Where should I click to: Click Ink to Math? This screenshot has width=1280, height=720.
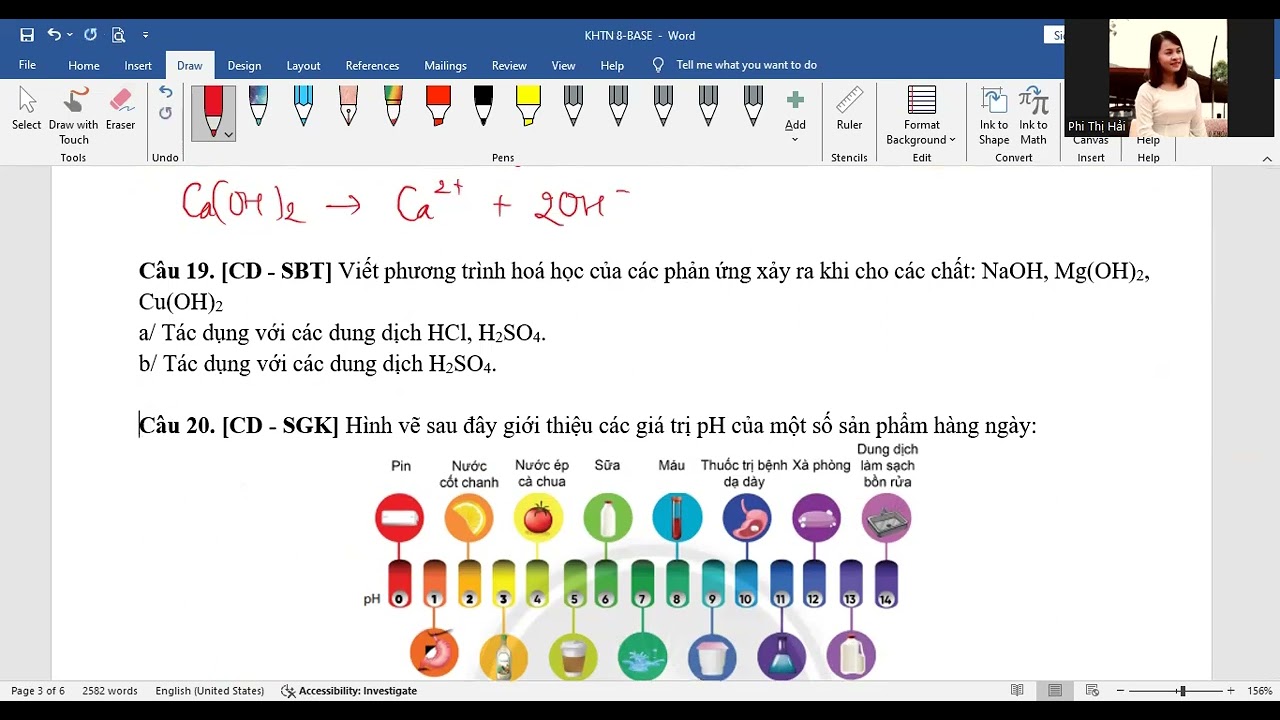pos(1033,116)
